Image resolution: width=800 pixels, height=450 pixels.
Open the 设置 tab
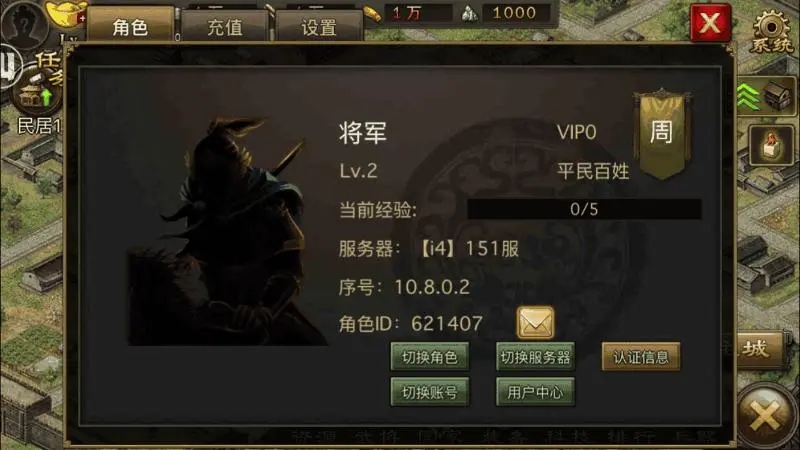319,27
